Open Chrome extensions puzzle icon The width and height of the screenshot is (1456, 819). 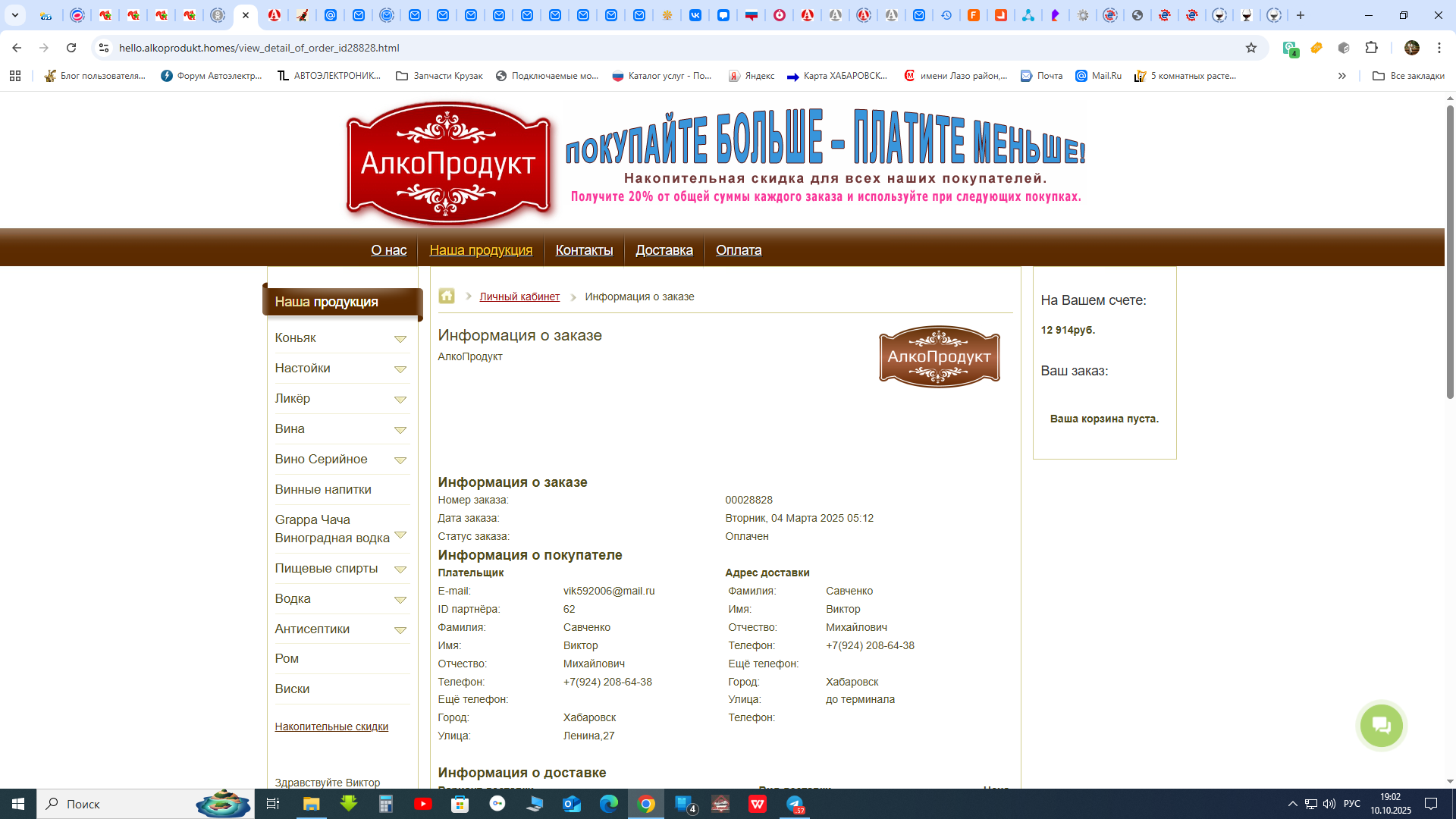(1371, 48)
